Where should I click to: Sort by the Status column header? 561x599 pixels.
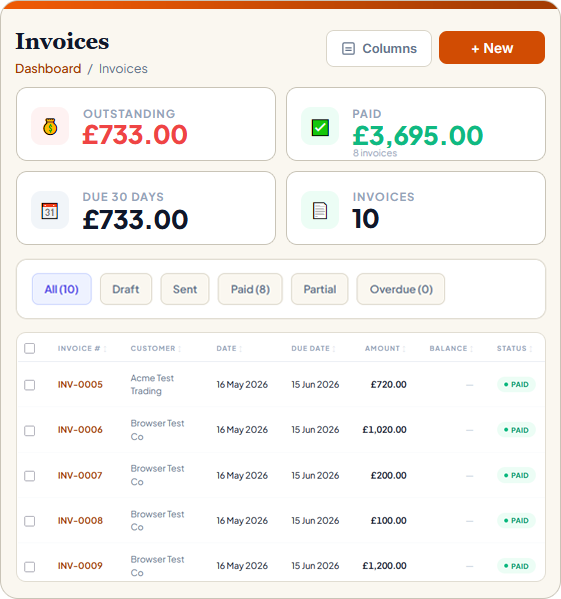tap(514, 348)
